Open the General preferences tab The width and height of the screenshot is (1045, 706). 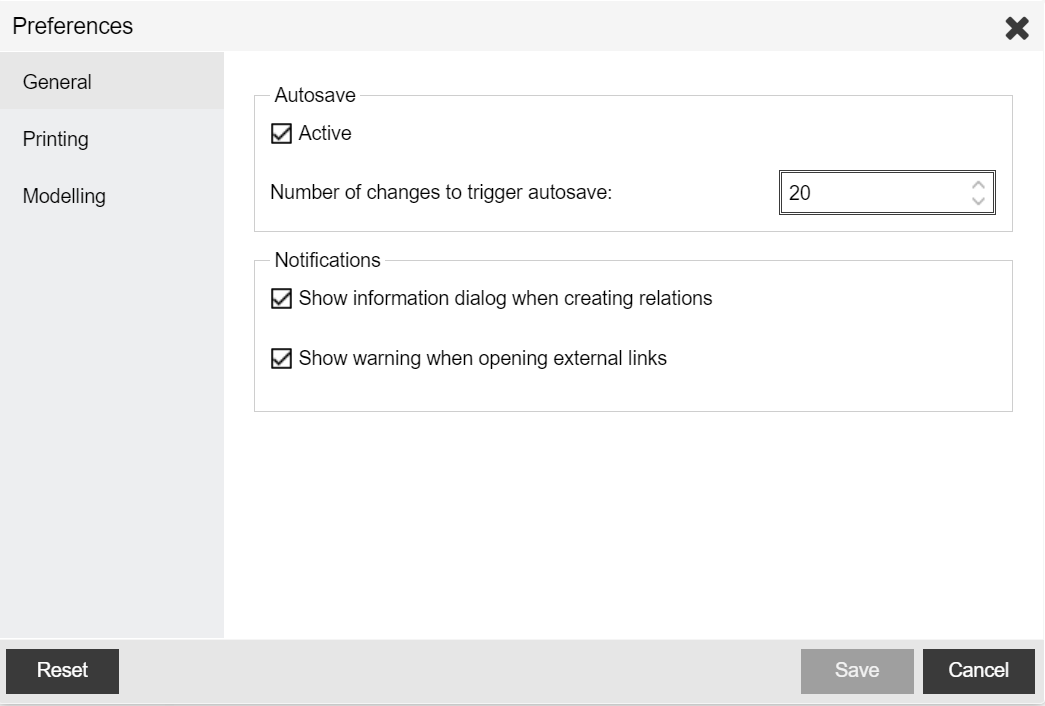pyautogui.click(x=57, y=82)
